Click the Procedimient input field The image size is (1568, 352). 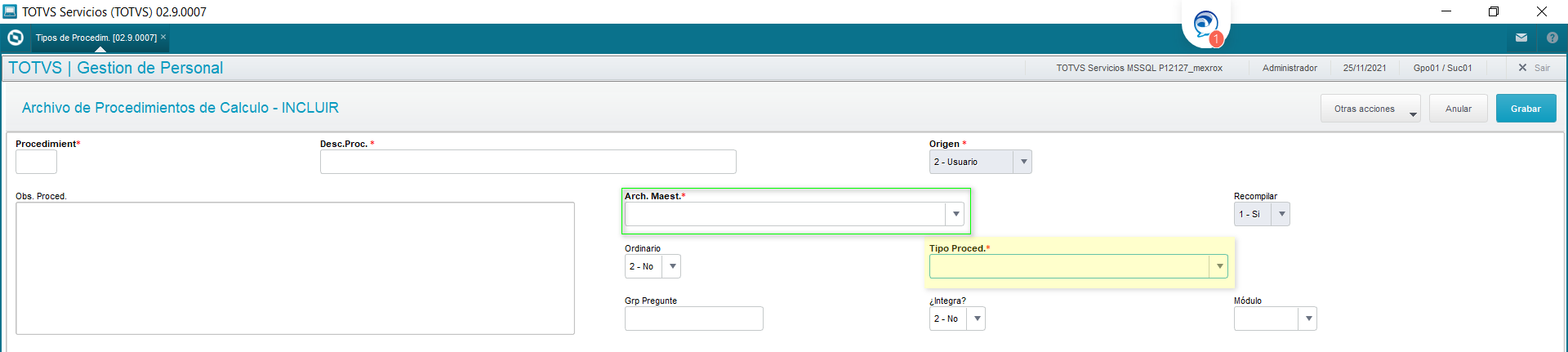click(x=36, y=162)
